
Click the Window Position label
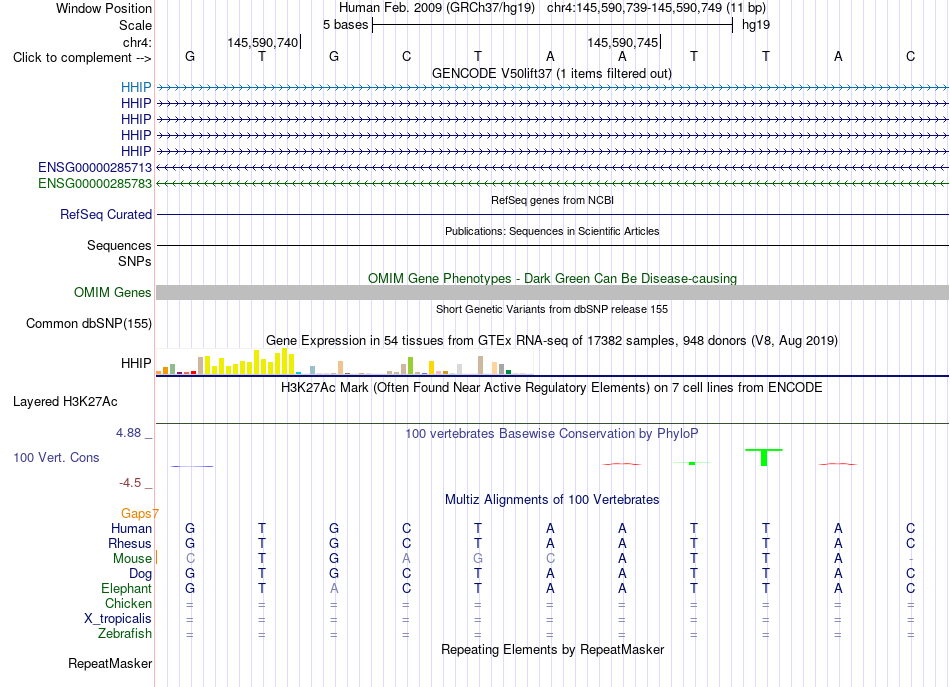(104, 8)
